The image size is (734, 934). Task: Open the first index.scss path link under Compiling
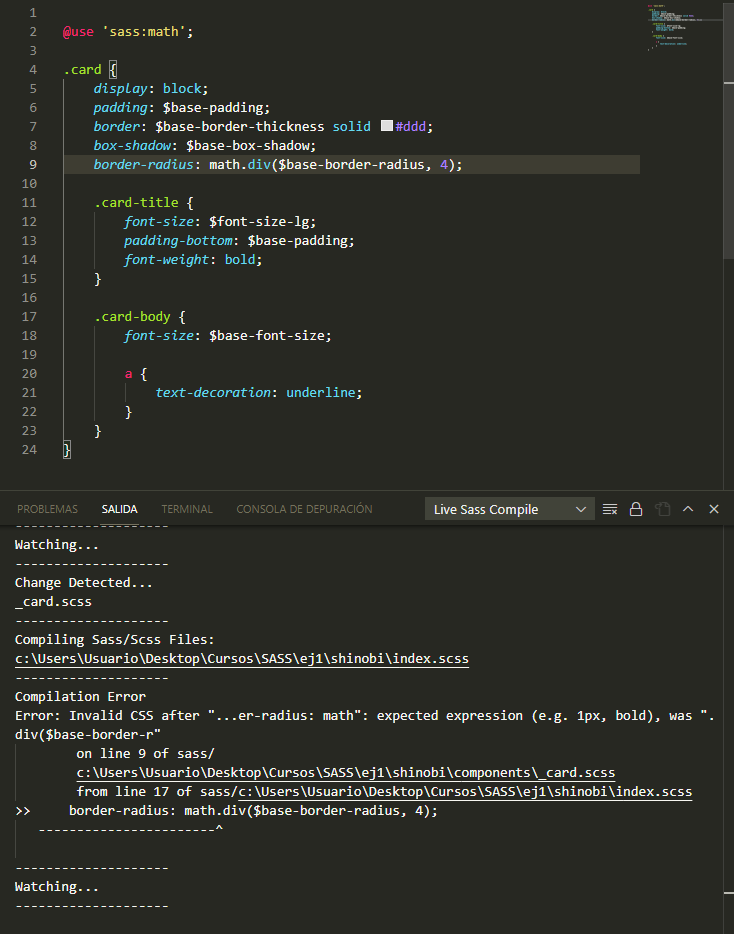241,659
